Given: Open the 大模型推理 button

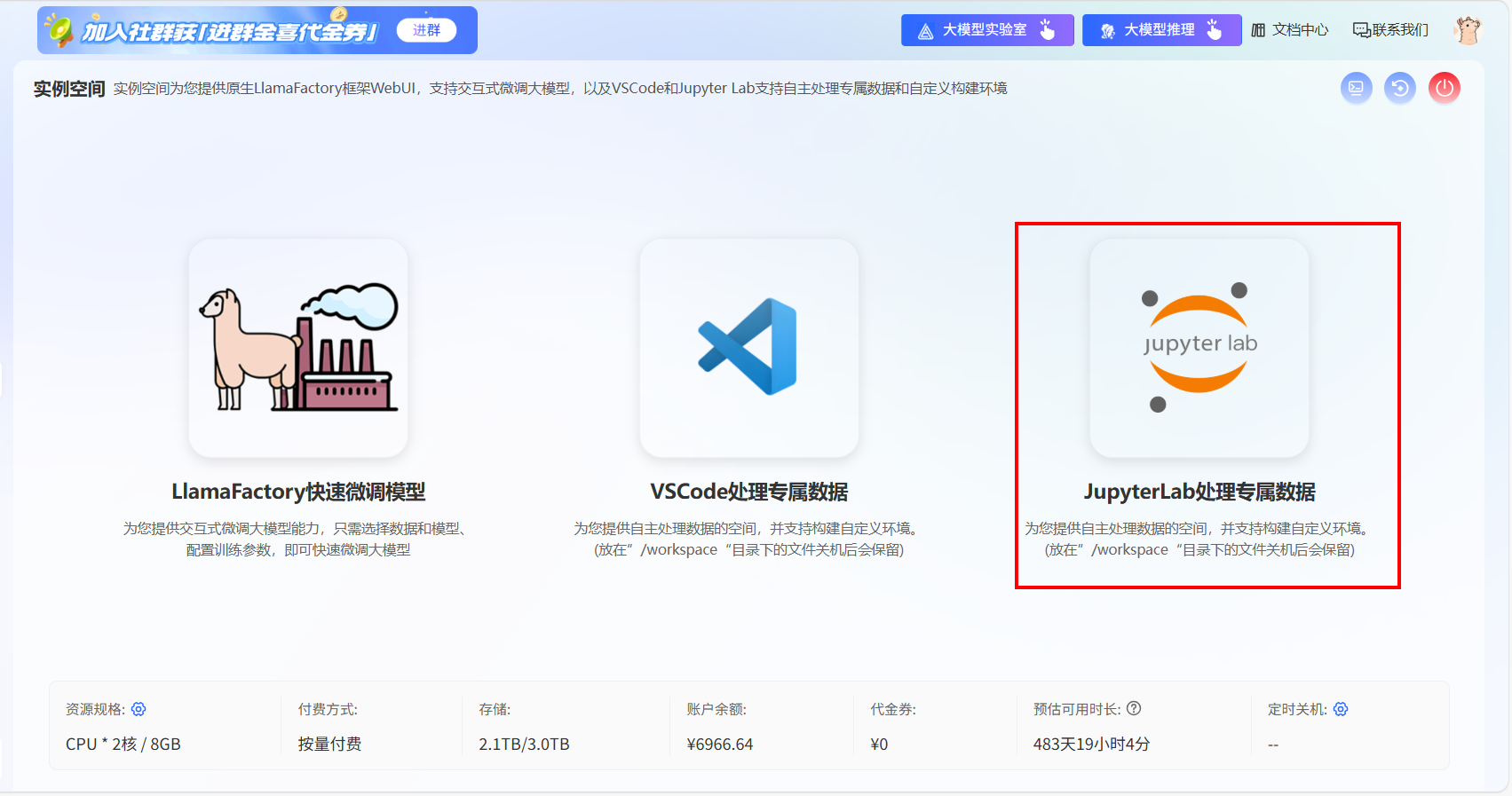Looking at the screenshot, I should click(x=1160, y=30).
